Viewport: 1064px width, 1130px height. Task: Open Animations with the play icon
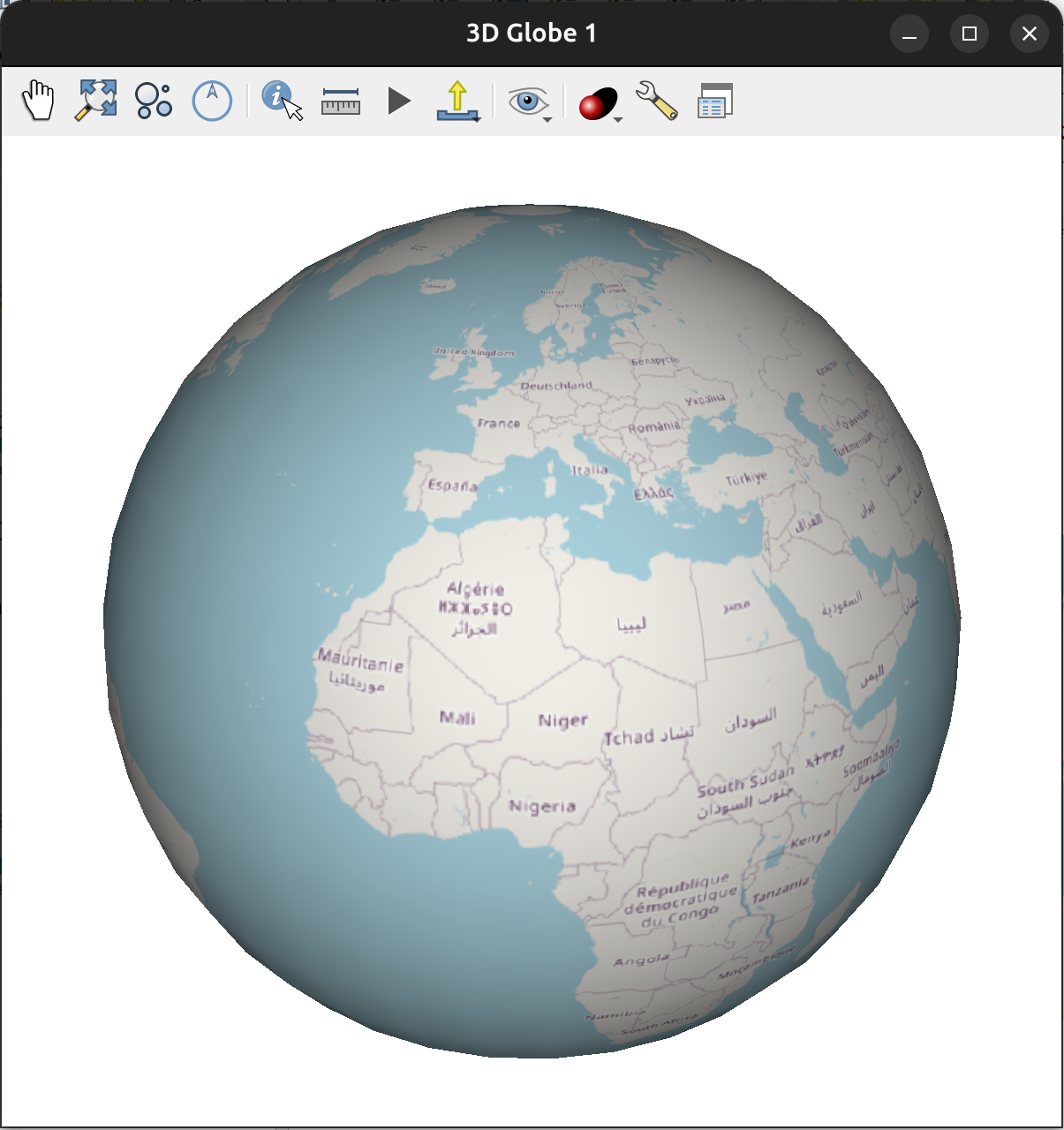[x=399, y=101]
